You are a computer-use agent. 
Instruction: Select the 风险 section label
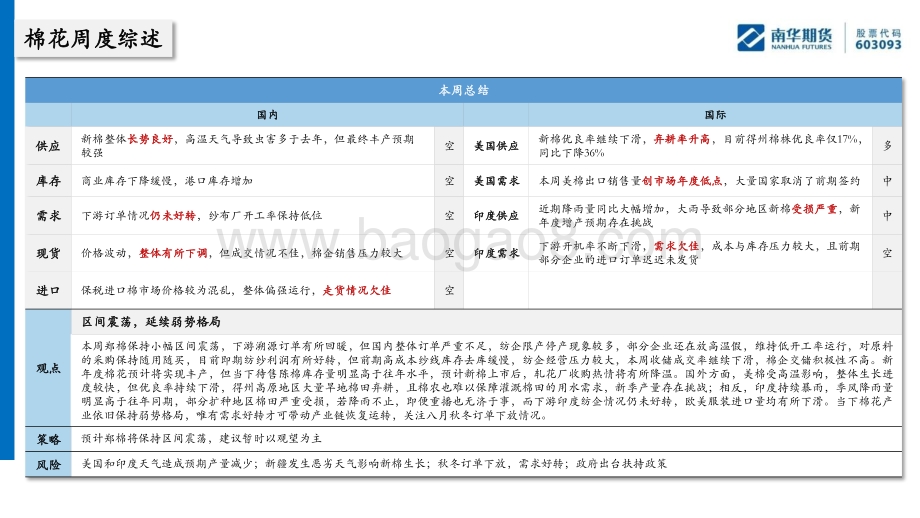[48, 465]
